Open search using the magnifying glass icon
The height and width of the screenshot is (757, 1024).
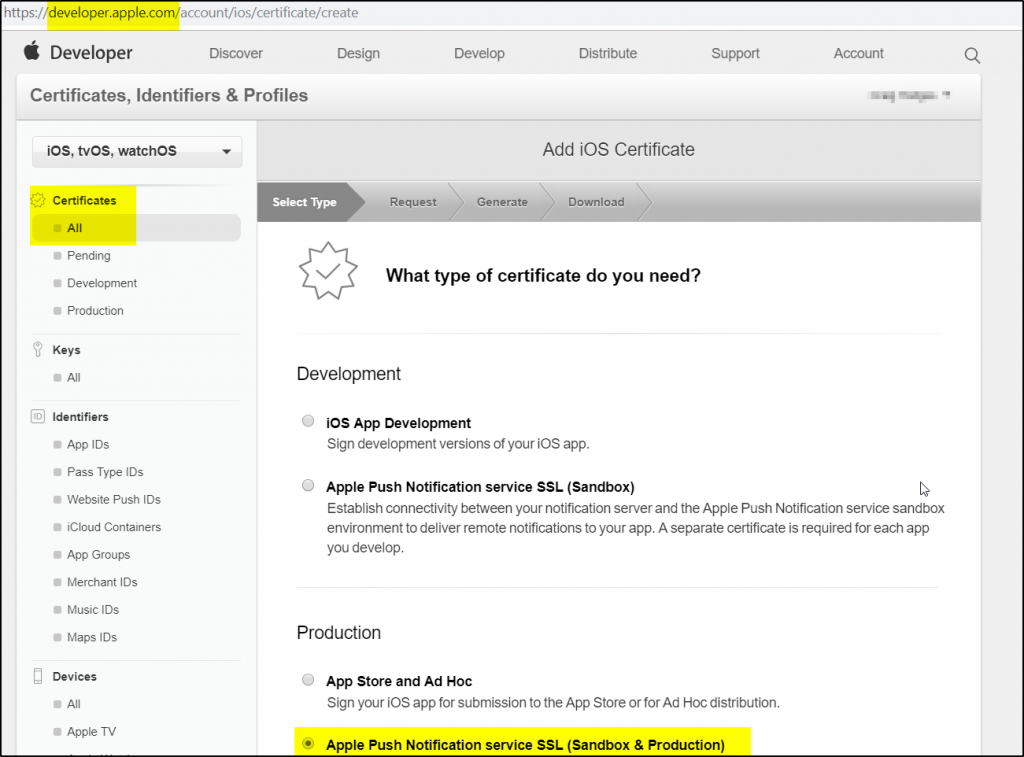click(971, 56)
